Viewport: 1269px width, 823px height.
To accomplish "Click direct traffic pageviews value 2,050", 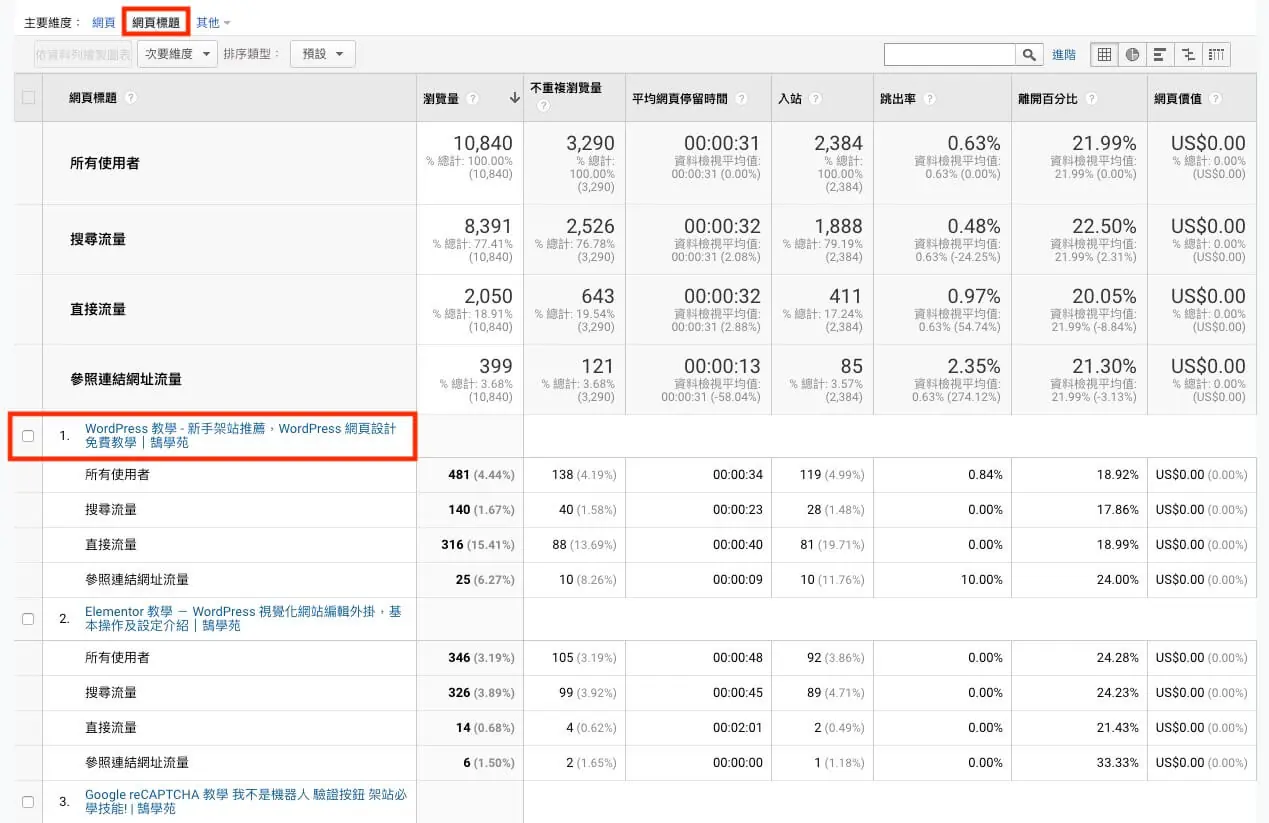I will click(488, 297).
